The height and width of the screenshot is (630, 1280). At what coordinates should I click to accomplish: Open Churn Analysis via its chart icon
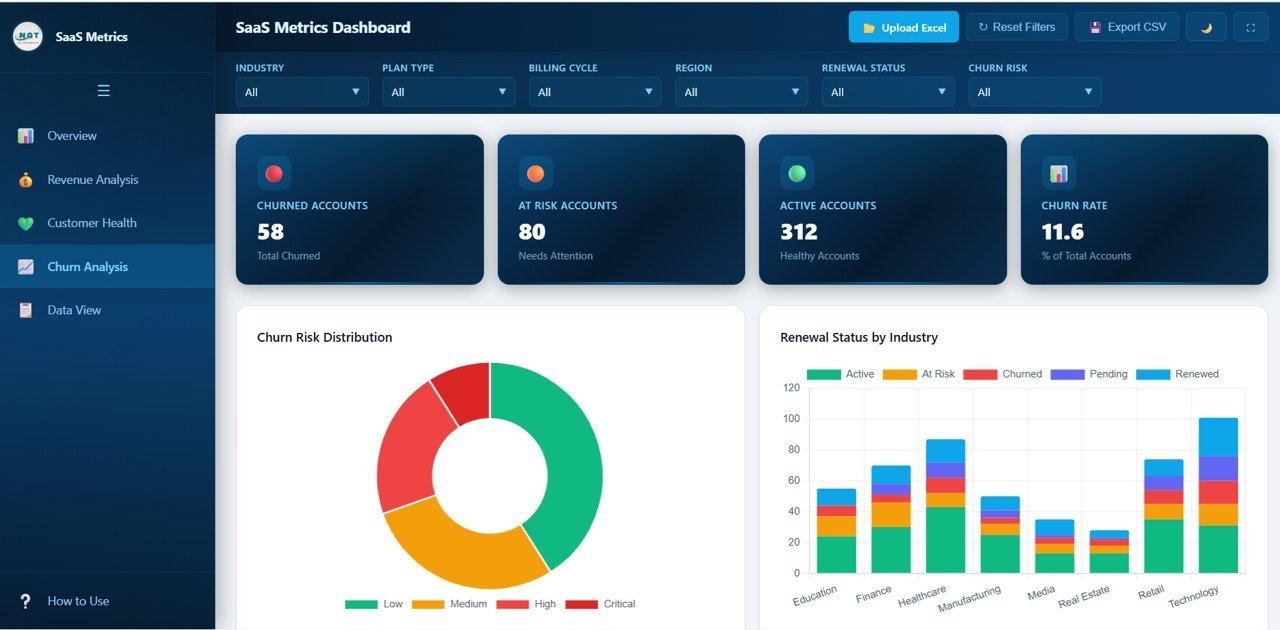[x=24, y=266]
